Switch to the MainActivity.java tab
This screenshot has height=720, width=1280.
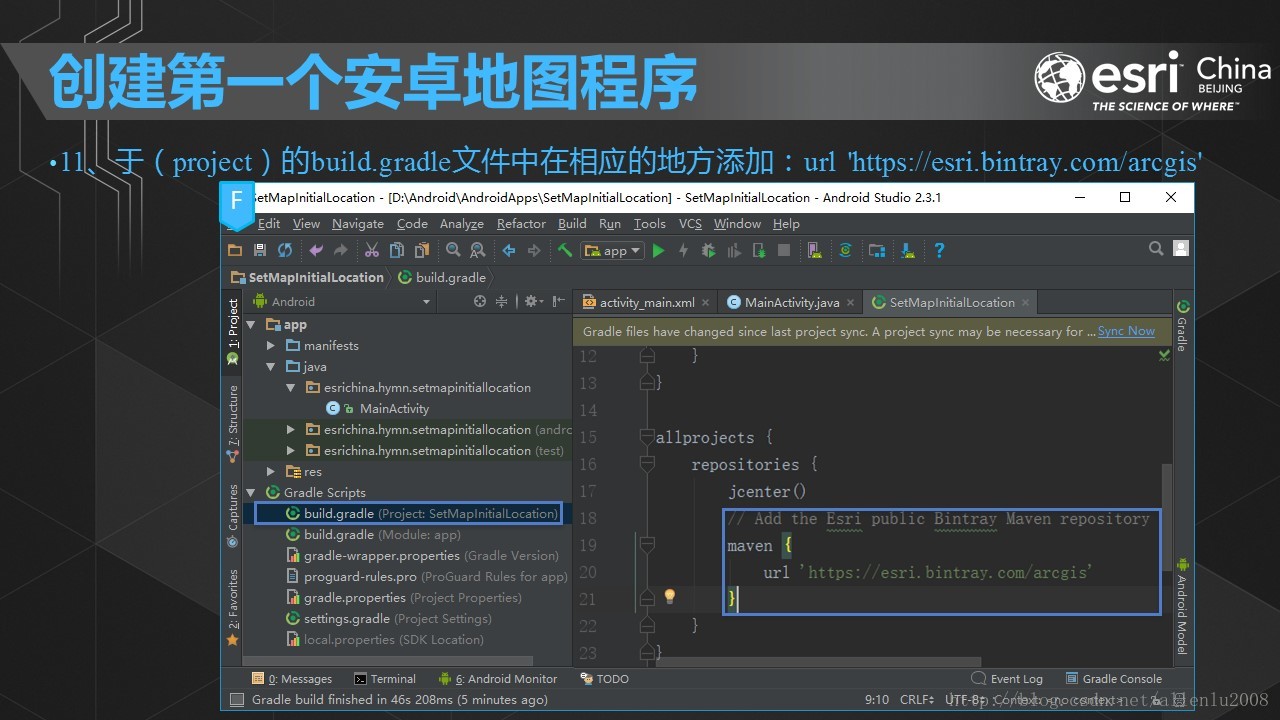tap(792, 302)
